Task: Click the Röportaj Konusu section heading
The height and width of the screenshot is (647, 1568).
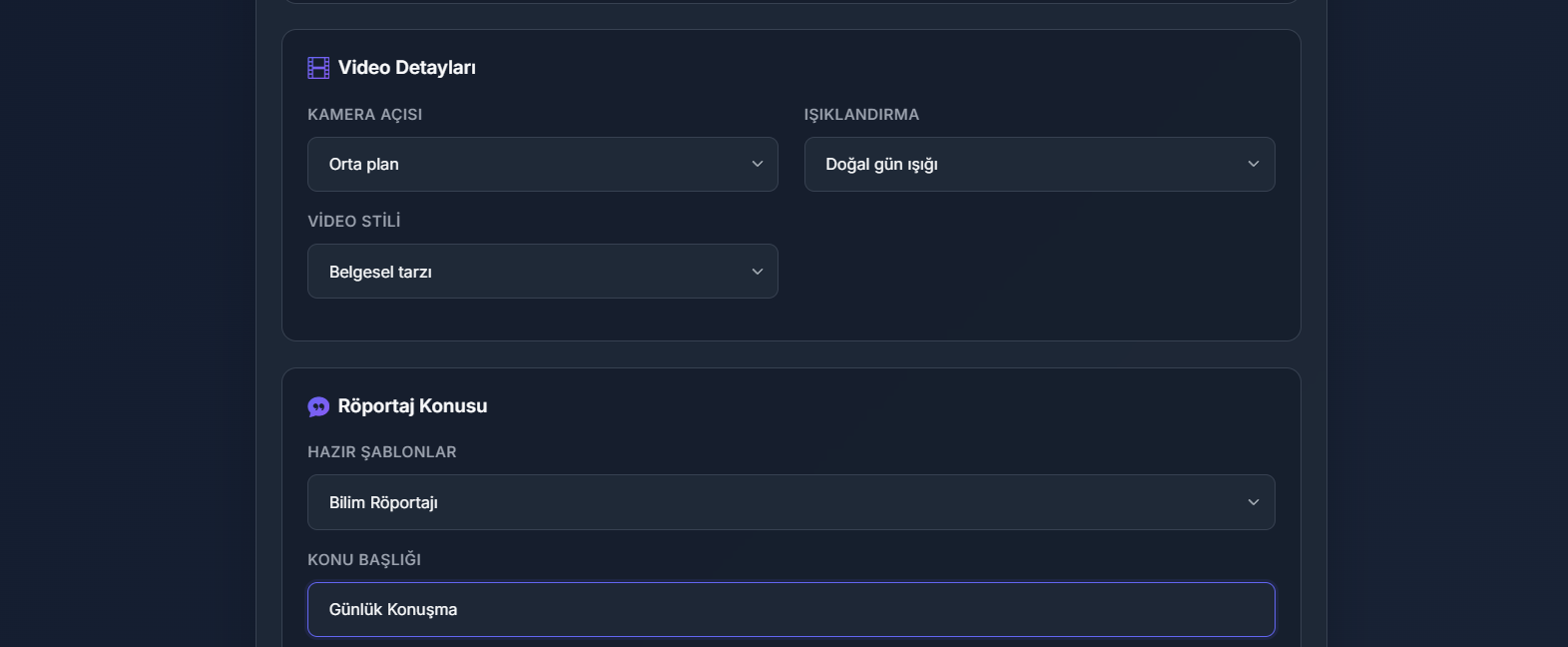Action: (412, 406)
